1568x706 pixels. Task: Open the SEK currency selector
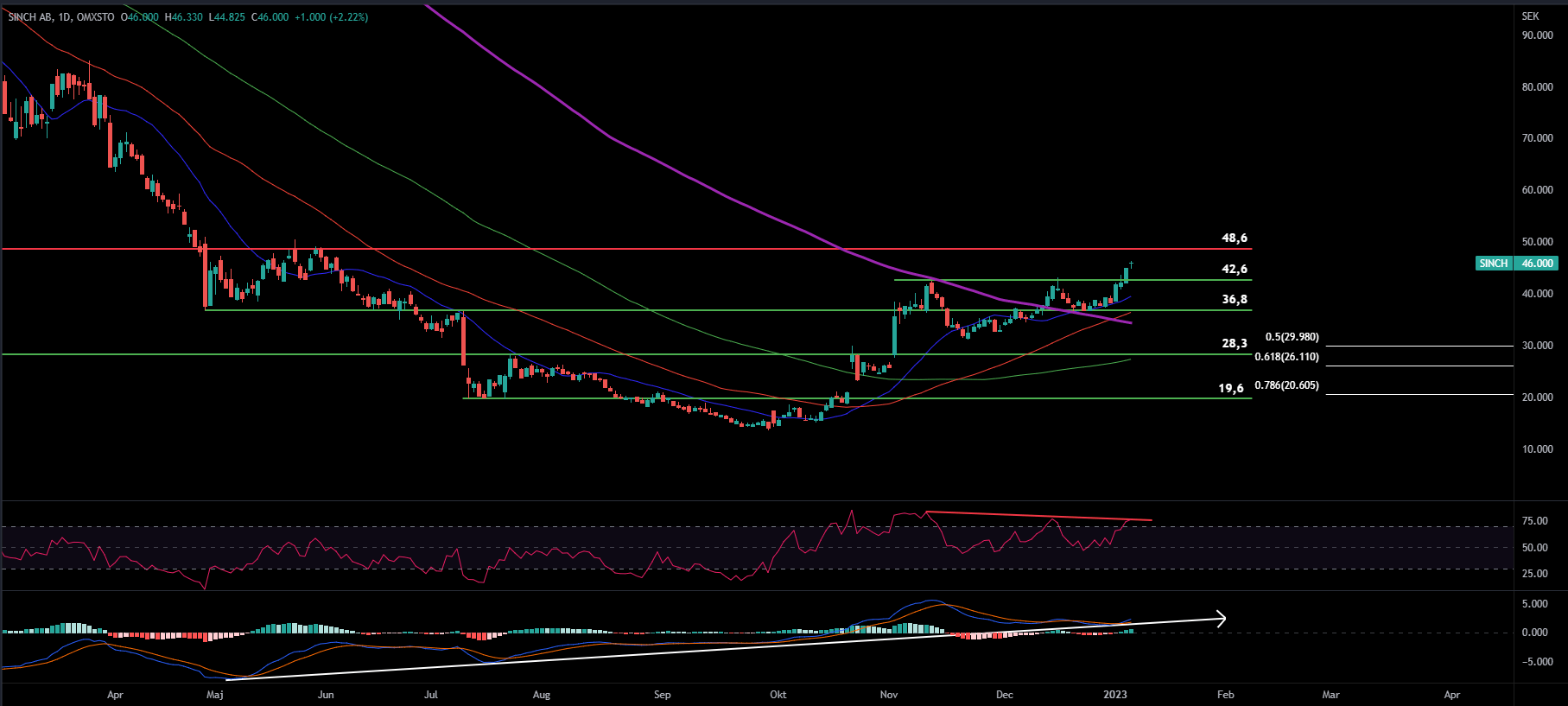[1530, 16]
